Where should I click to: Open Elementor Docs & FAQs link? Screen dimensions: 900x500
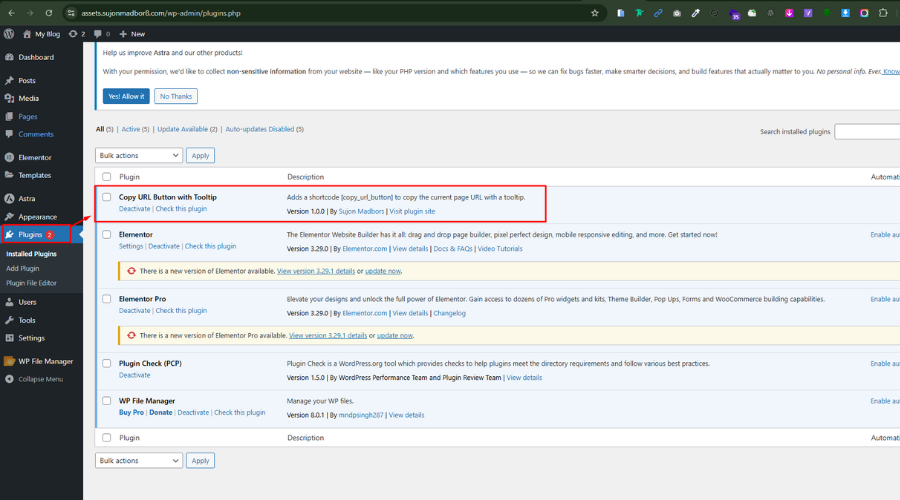click(x=453, y=249)
